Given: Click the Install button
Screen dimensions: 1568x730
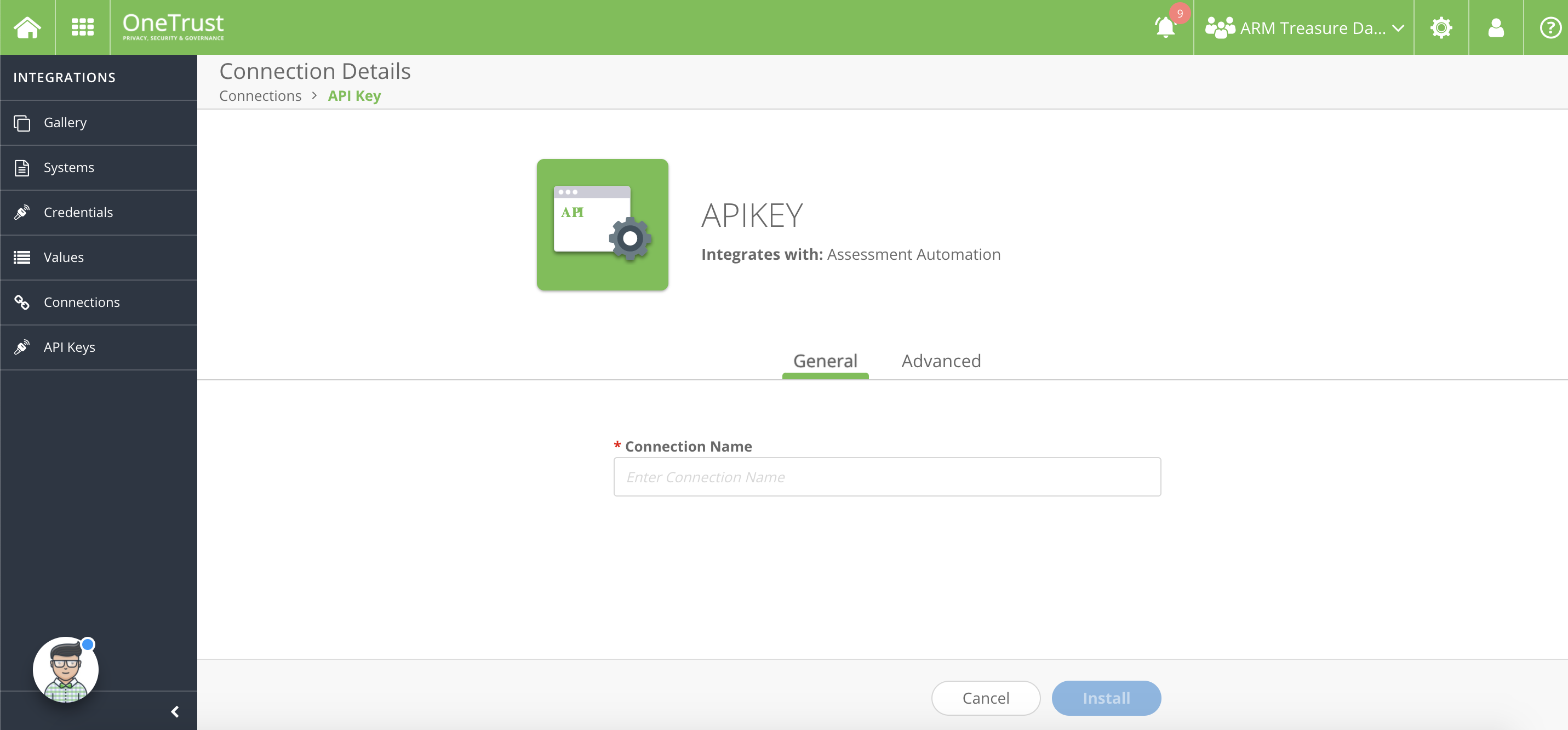Looking at the screenshot, I should [x=1106, y=698].
